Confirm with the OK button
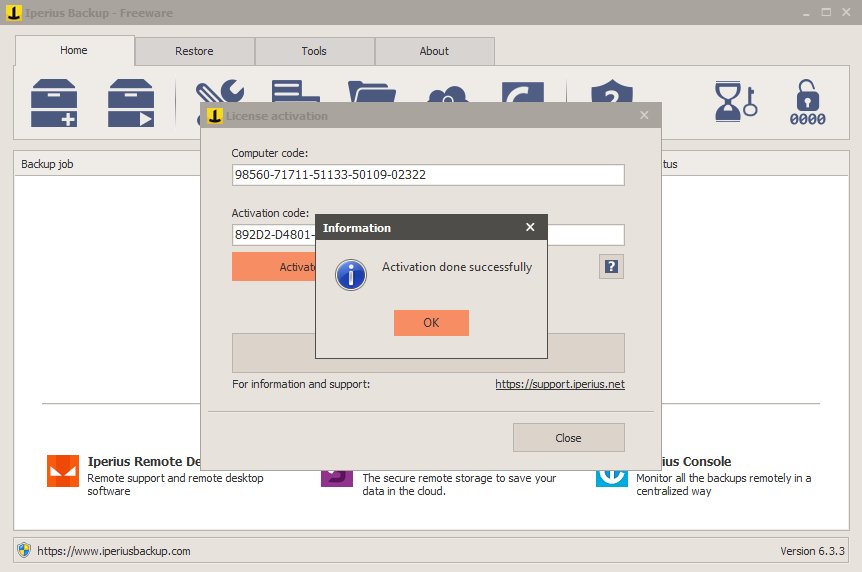 [x=432, y=323]
